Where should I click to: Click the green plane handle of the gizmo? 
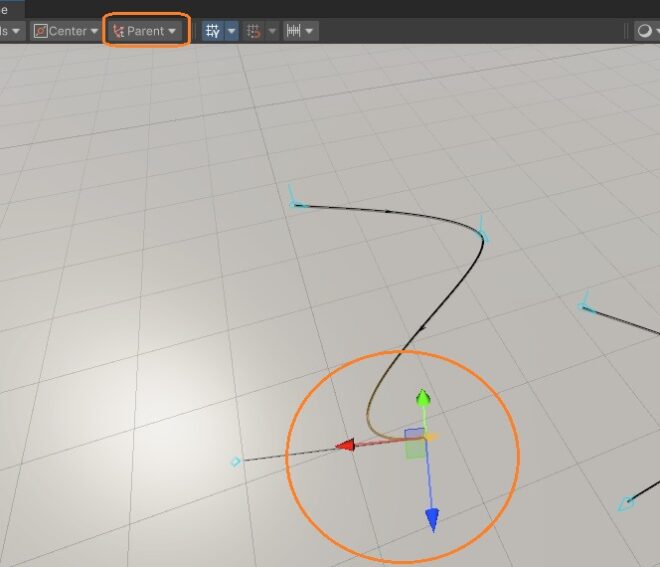pos(415,450)
